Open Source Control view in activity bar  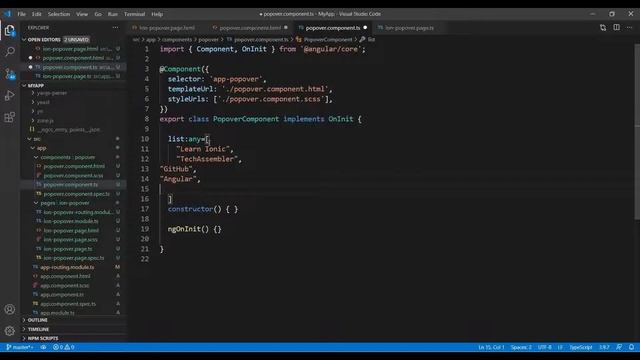[10, 74]
